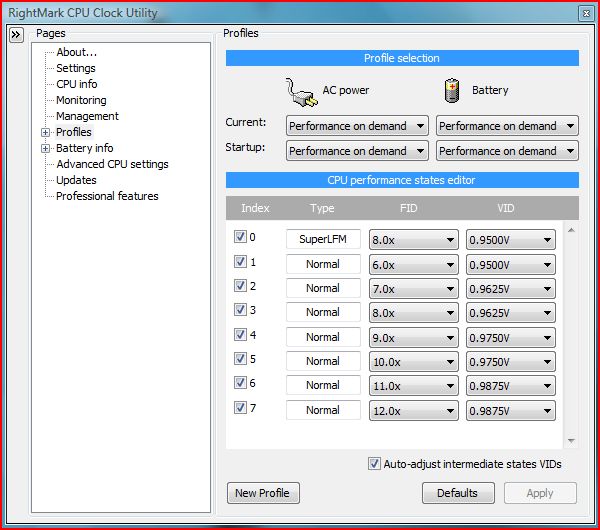Open the Professional features page
The height and width of the screenshot is (530, 600).
click(x=107, y=196)
